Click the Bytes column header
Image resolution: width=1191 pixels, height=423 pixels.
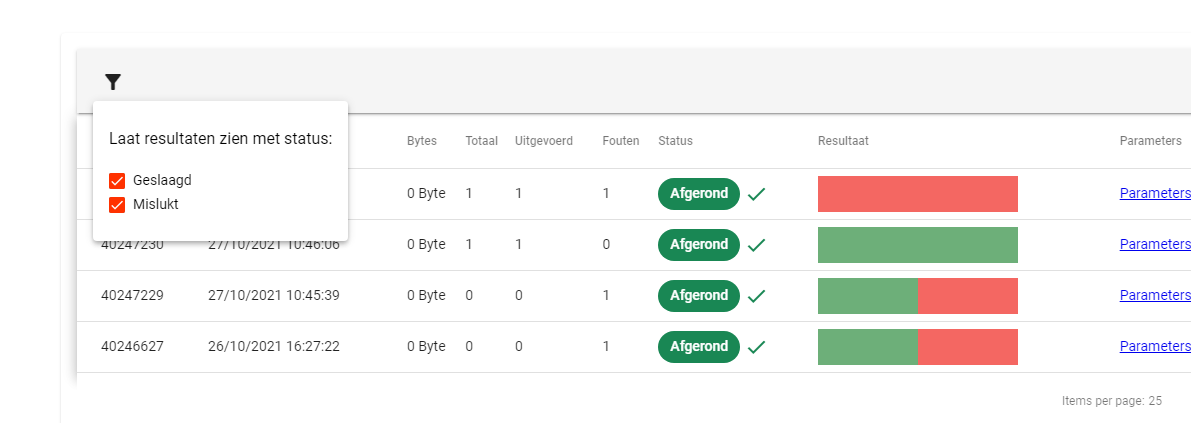click(x=421, y=141)
